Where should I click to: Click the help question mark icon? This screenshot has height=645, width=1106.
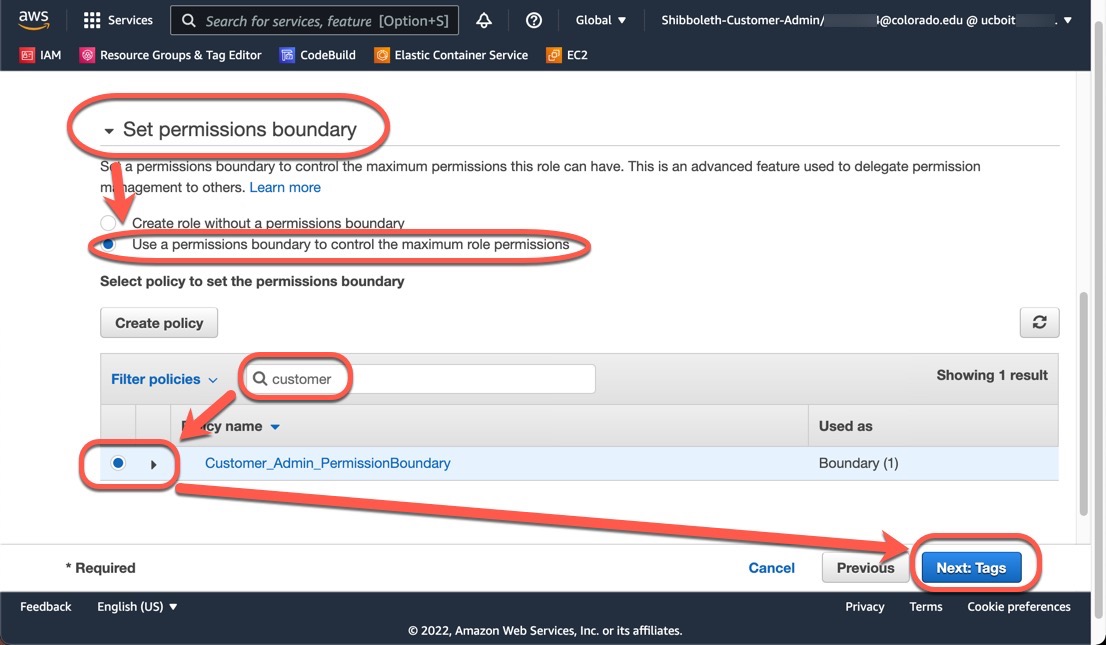(x=534, y=20)
